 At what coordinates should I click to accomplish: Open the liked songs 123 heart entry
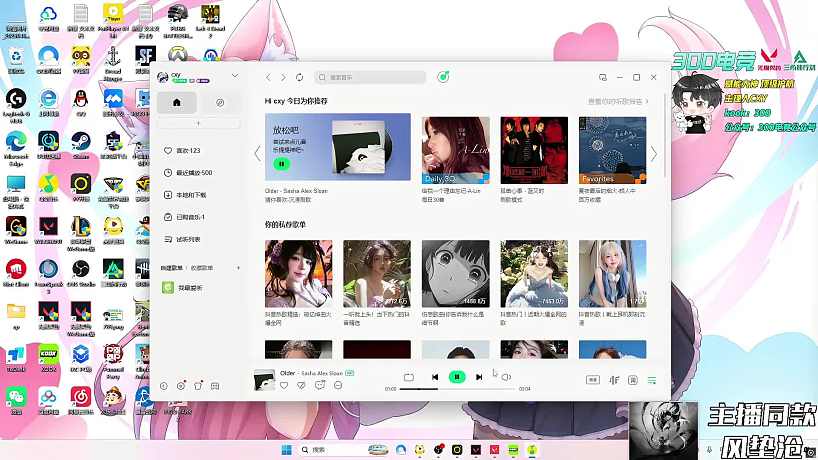coord(182,150)
